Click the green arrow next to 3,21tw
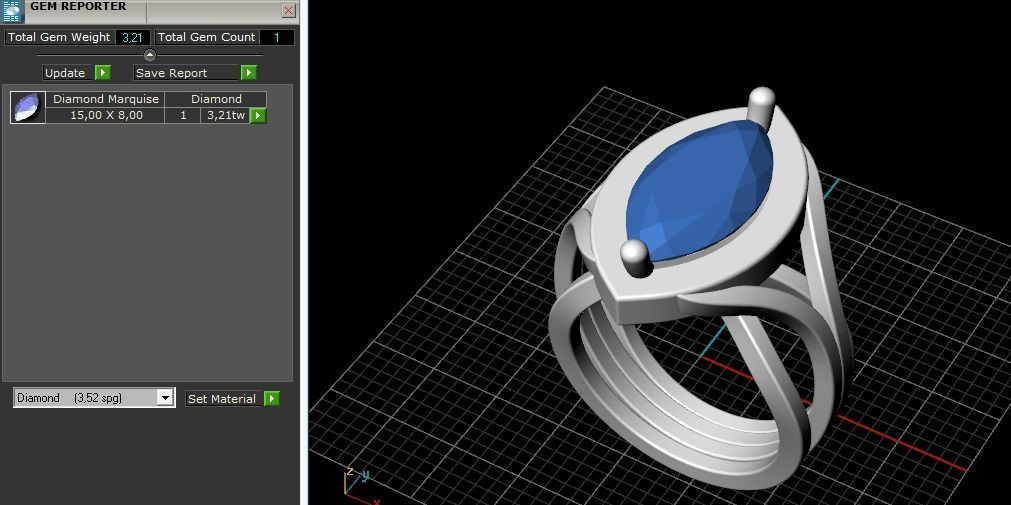The height and width of the screenshot is (505, 1011). coord(258,115)
